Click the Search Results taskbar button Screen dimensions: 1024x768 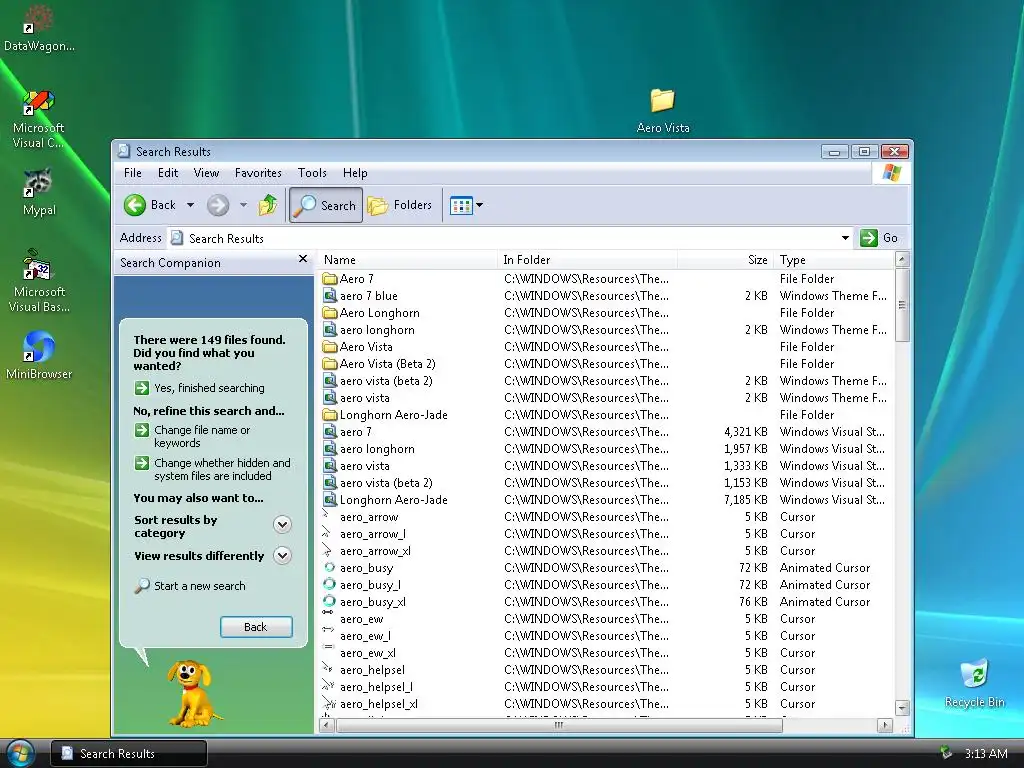[129, 754]
